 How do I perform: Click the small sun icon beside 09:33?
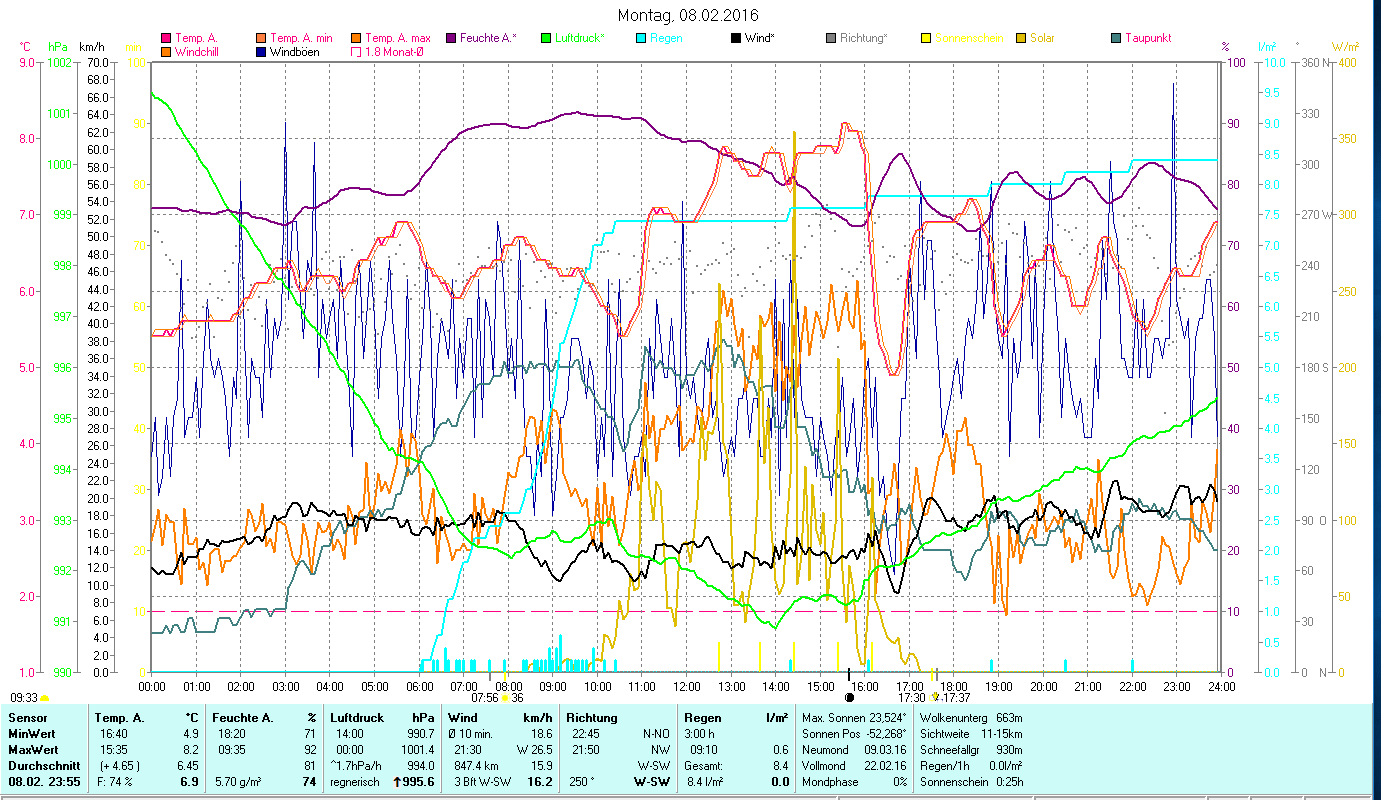tap(45, 698)
